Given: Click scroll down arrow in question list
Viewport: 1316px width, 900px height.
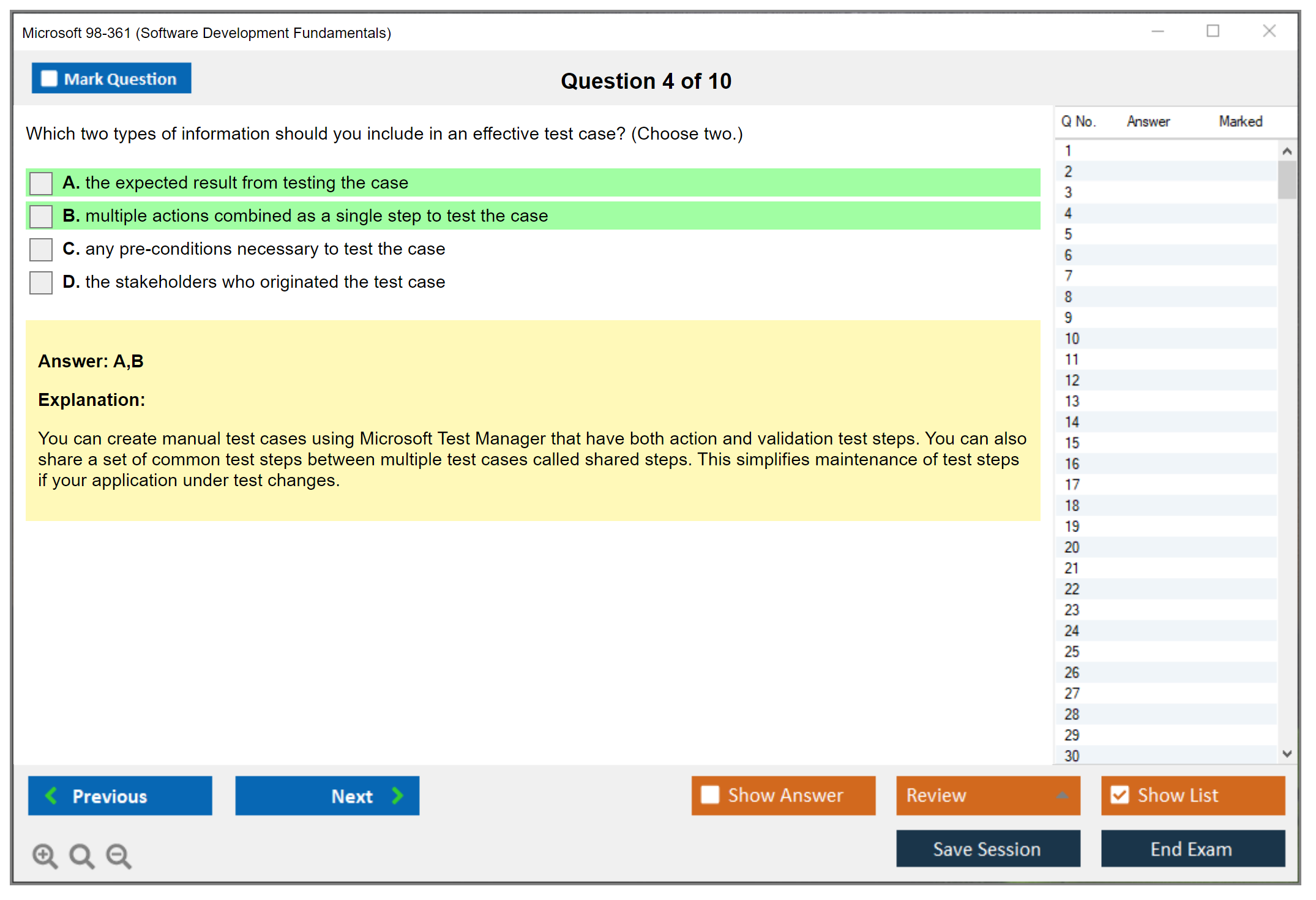Looking at the screenshot, I should [x=1287, y=754].
